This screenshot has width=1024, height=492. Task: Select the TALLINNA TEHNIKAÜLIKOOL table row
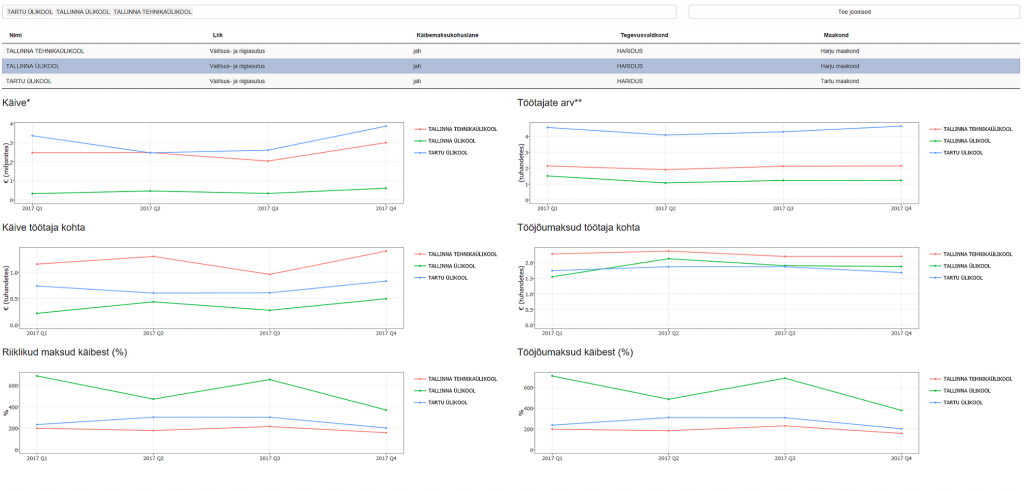(x=511, y=50)
